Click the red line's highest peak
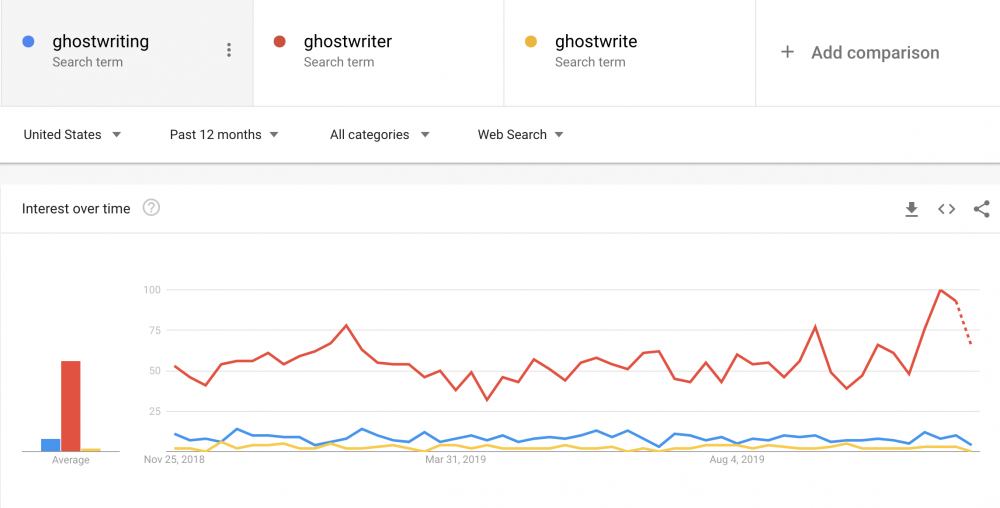This screenshot has height=508, width=1000. coord(941,290)
